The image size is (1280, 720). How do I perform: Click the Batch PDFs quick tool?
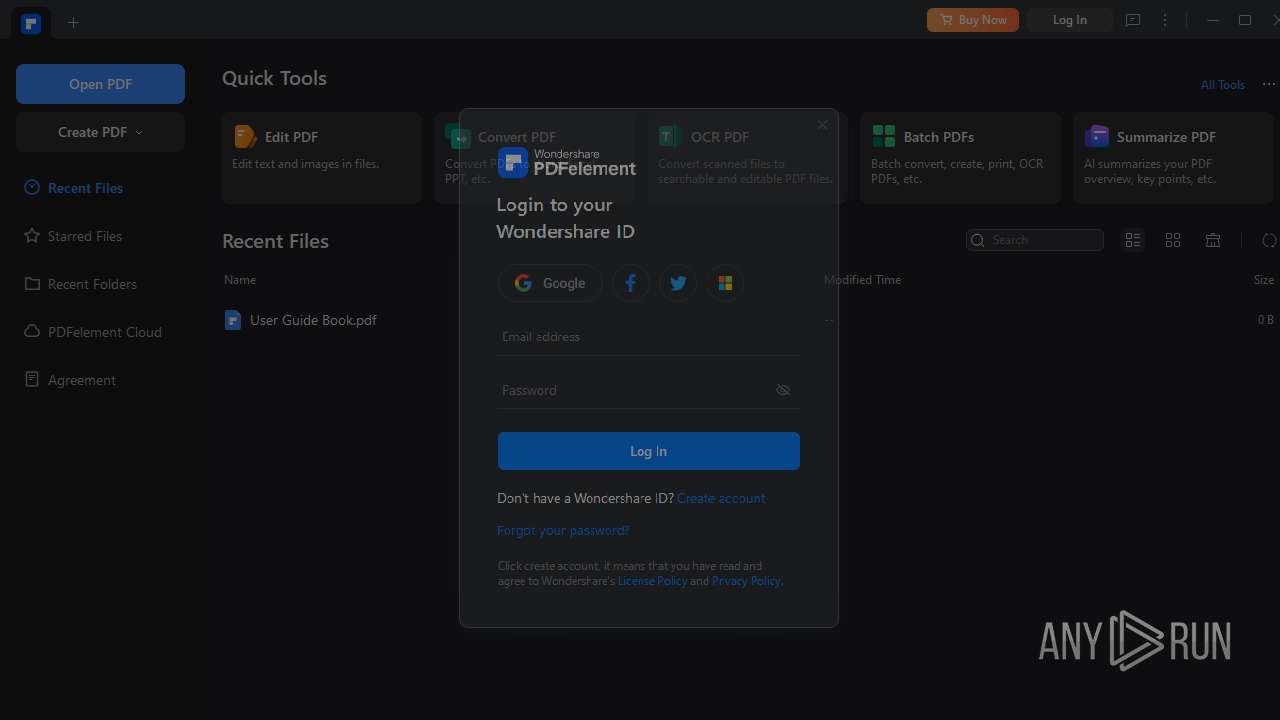pyautogui.click(x=960, y=158)
